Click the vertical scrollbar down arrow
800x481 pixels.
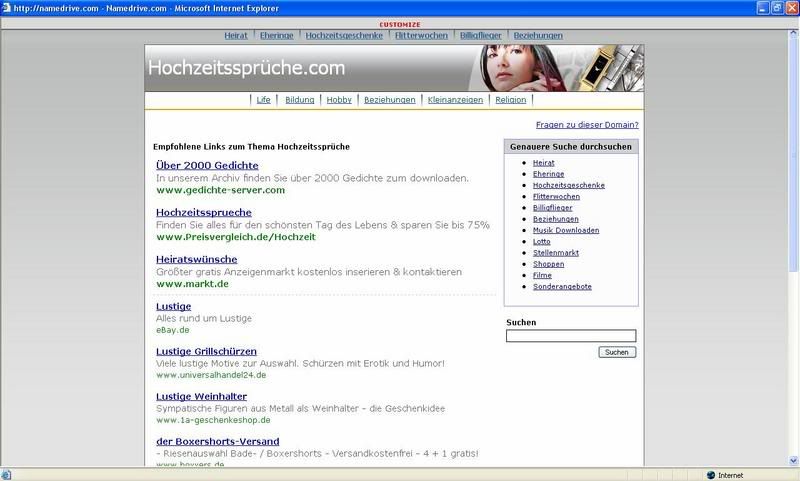[794, 461]
